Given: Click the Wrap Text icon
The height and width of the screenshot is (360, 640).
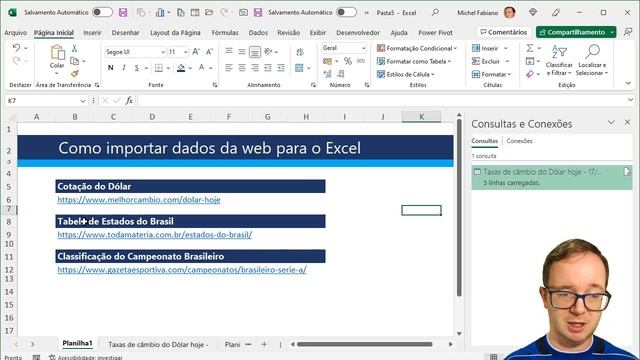Looking at the screenshot, I should (x=300, y=52).
